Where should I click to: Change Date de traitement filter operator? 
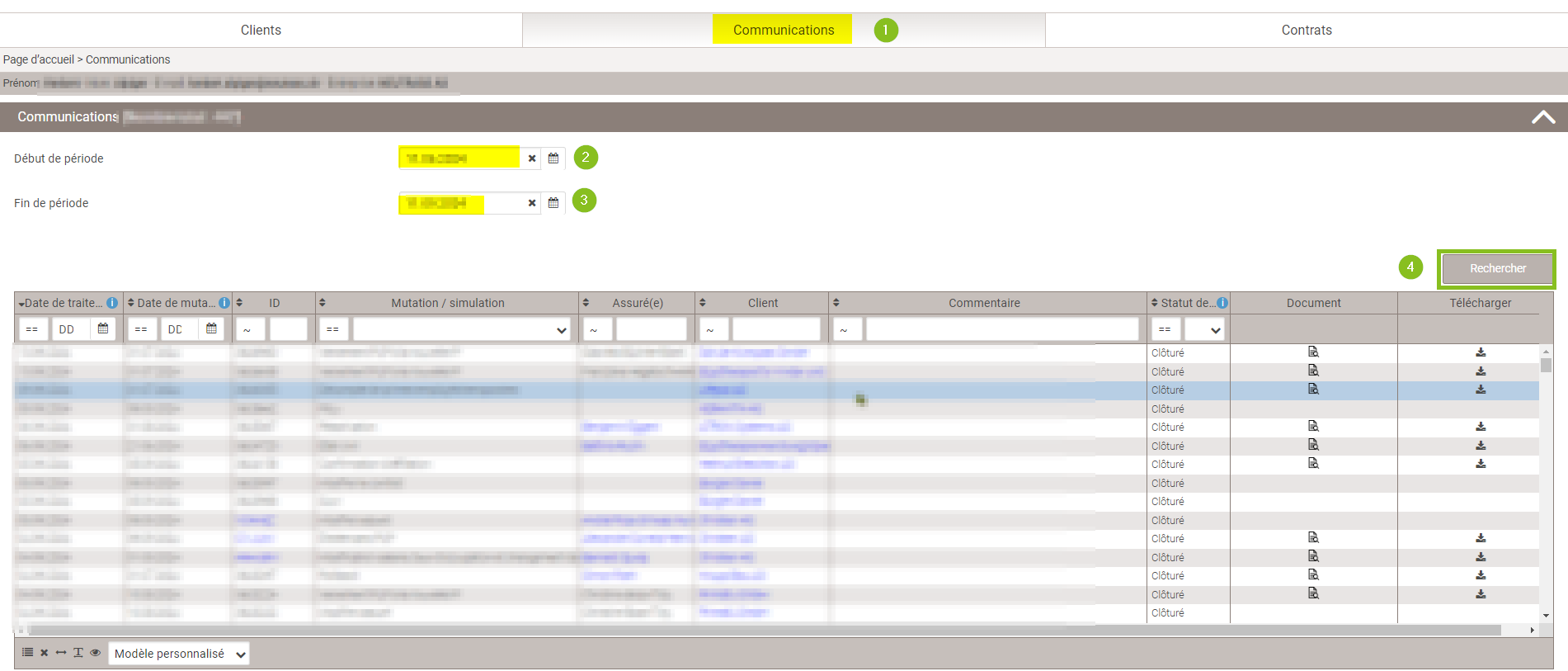33,329
